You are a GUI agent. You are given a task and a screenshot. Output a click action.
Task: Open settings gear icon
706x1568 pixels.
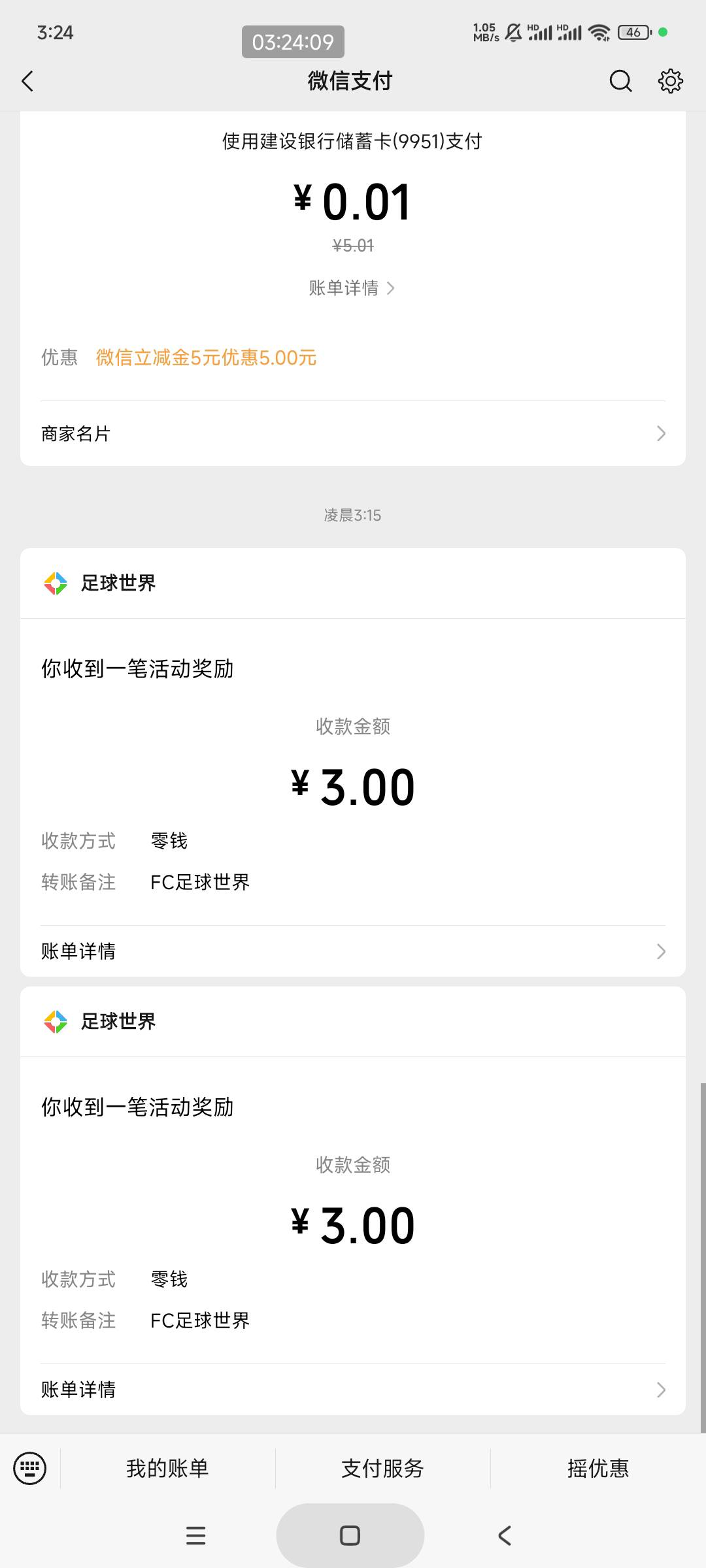[670, 81]
